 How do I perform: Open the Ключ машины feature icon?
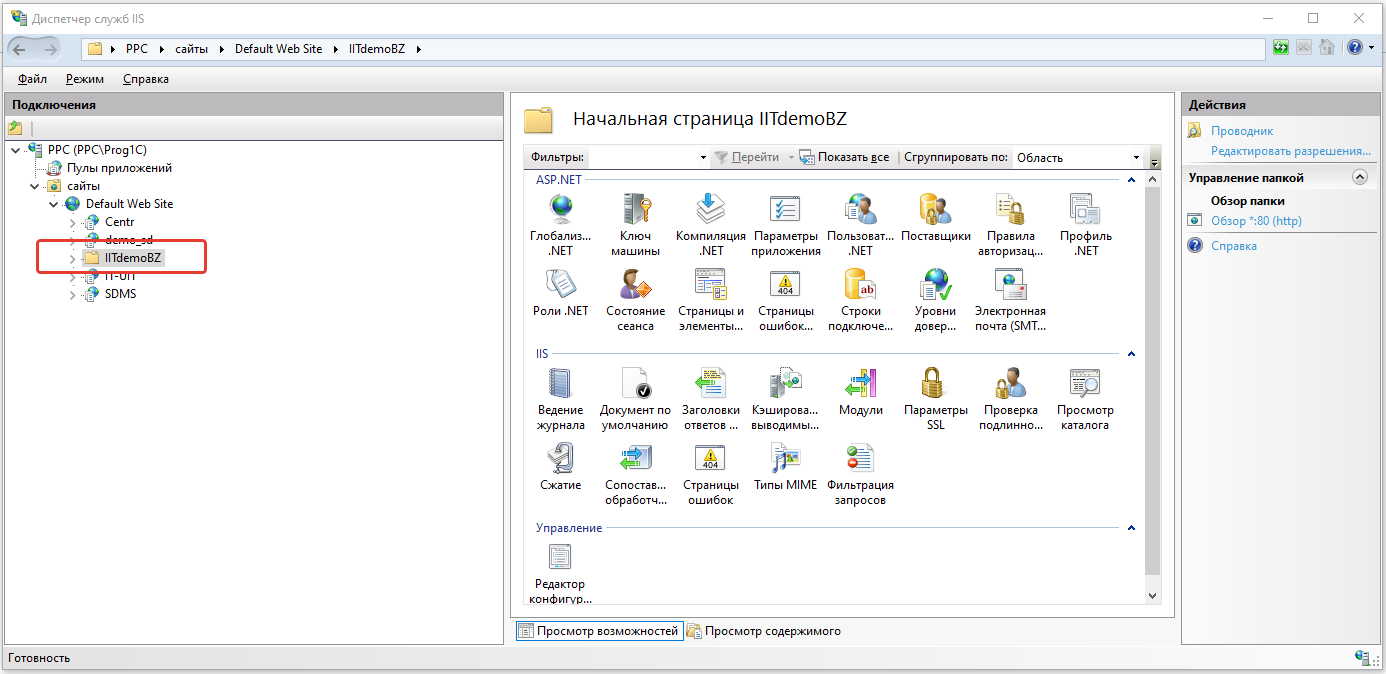(635, 210)
